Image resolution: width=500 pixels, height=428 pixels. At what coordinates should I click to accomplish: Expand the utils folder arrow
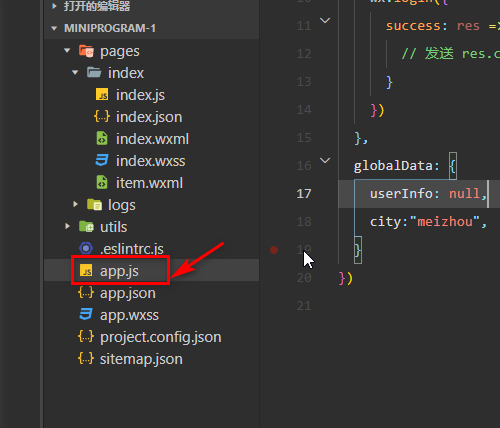[67, 226]
